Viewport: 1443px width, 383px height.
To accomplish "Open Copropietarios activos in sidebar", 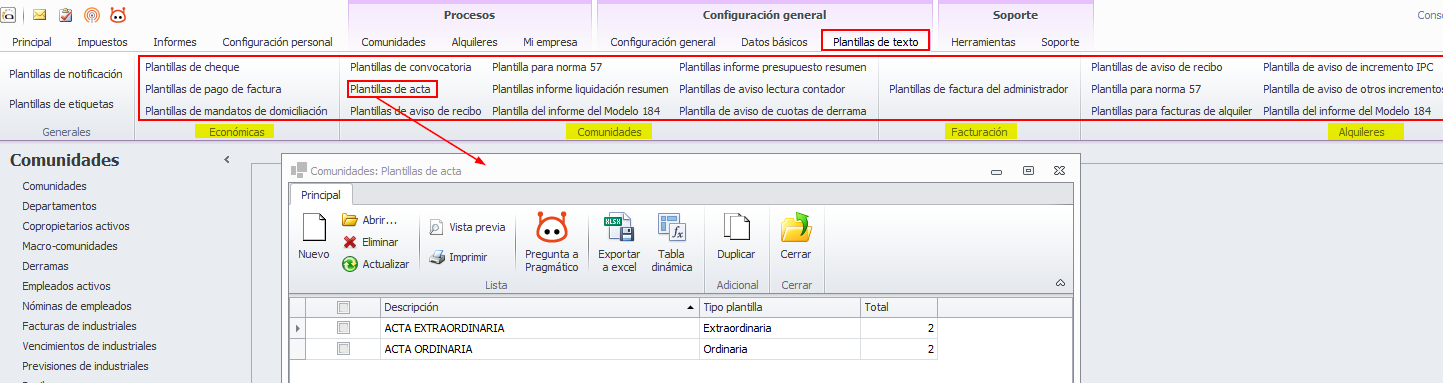I will tap(76, 226).
